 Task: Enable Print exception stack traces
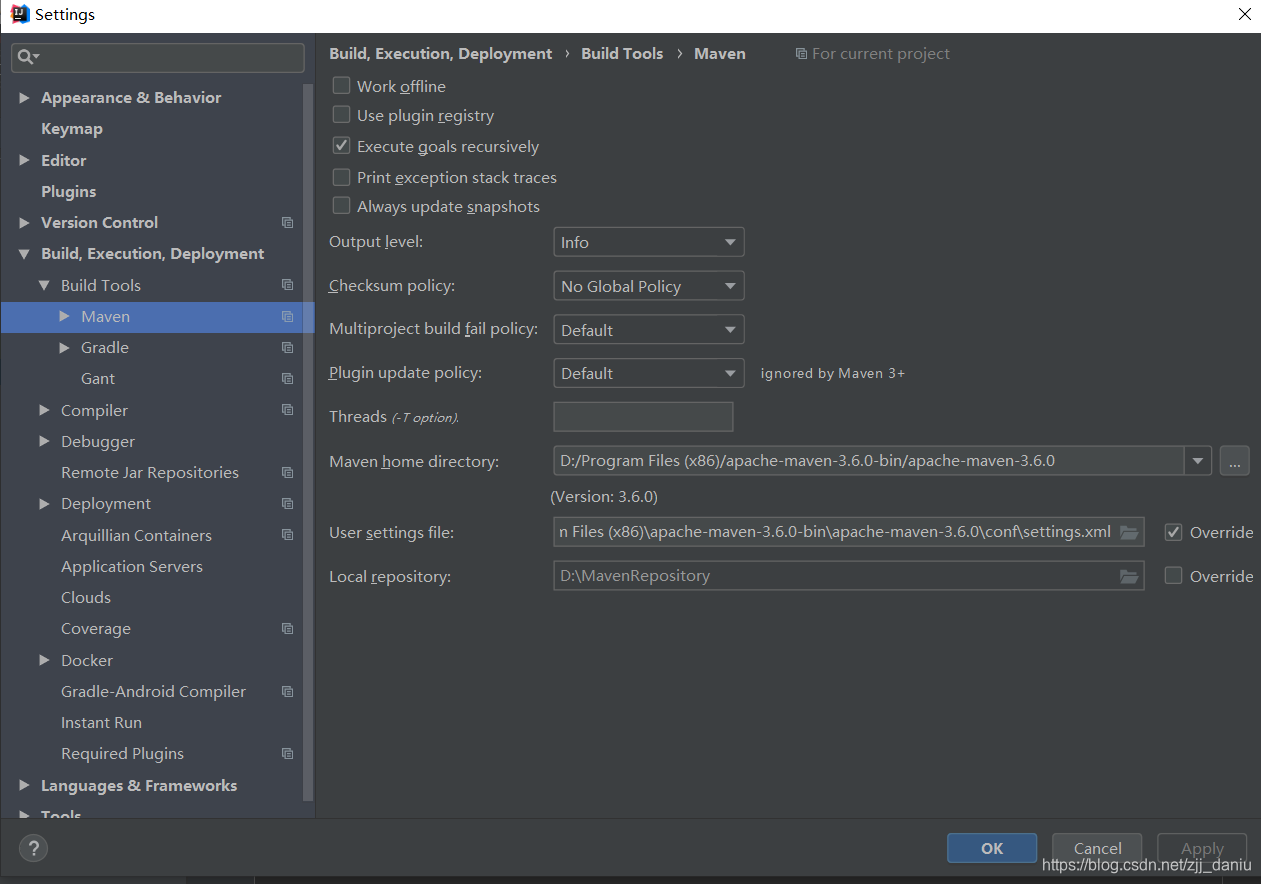[341, 177]
